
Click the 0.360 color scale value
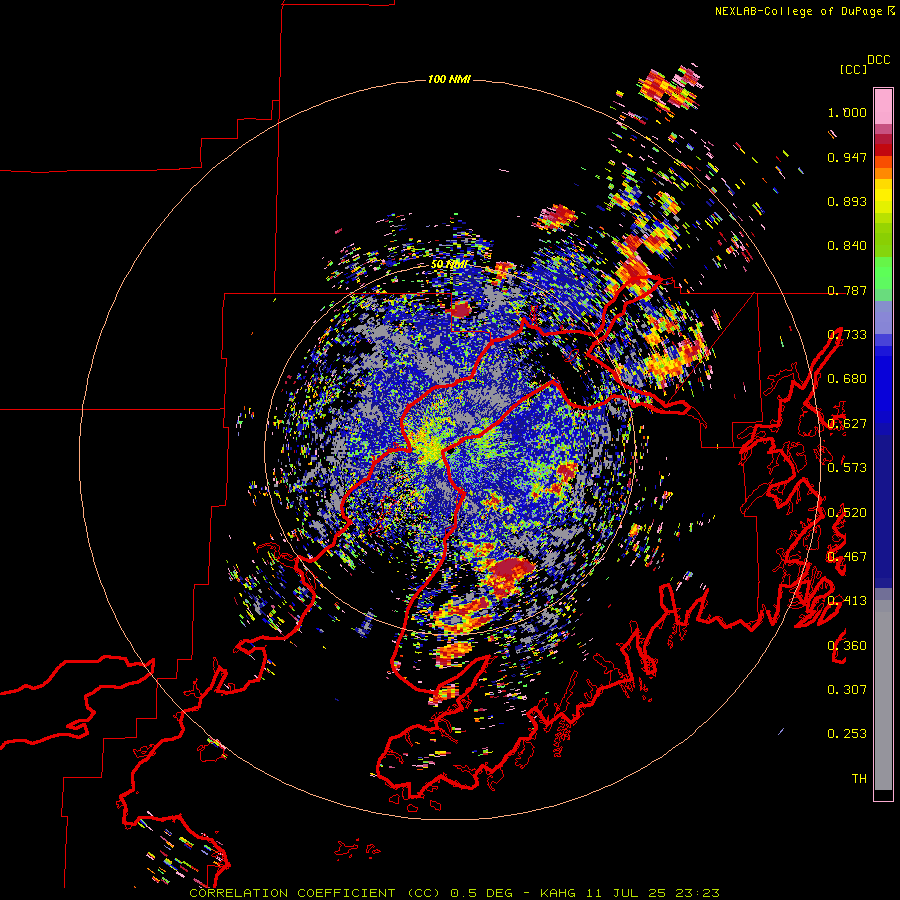pos(847,645)
